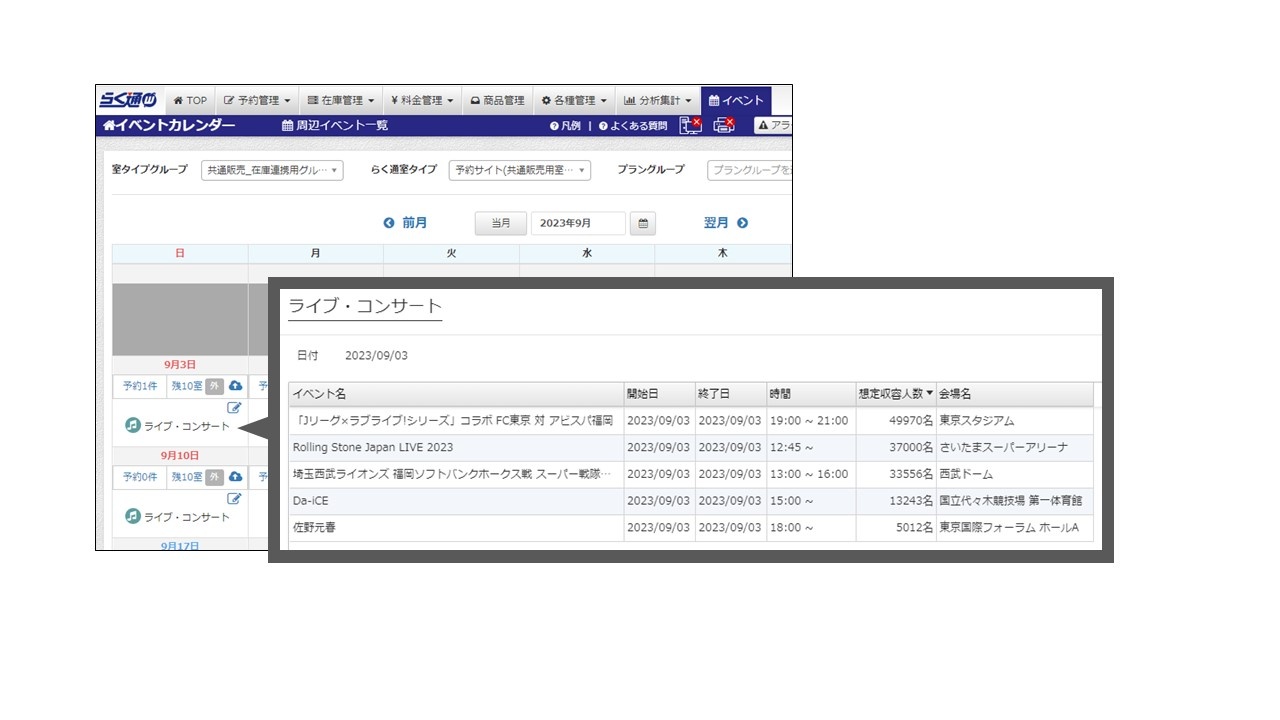1280x720 pixels.
Task: Click the cloud upload icon for 9月3日
Action: [236, 386]
